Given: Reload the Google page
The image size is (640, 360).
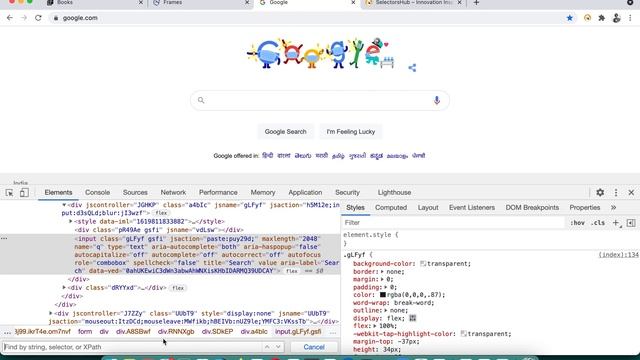Looking at the screenshot, I should (x=38, y=18).
